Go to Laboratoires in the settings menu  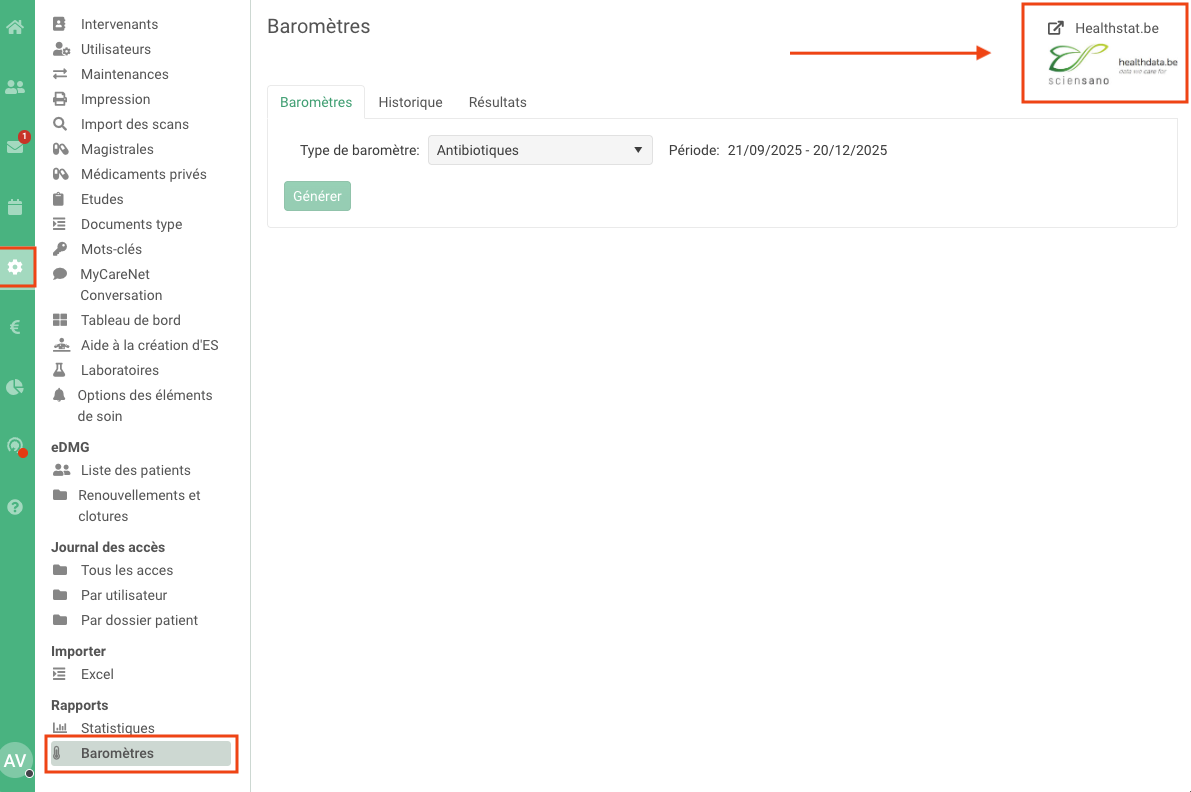(119, 370)
